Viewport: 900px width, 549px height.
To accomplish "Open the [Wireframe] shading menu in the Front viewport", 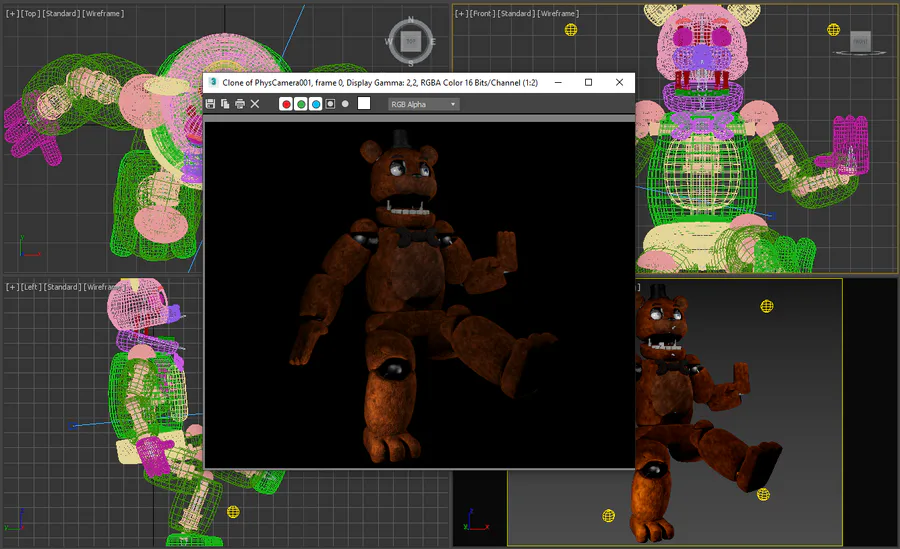I will point(558,13).
